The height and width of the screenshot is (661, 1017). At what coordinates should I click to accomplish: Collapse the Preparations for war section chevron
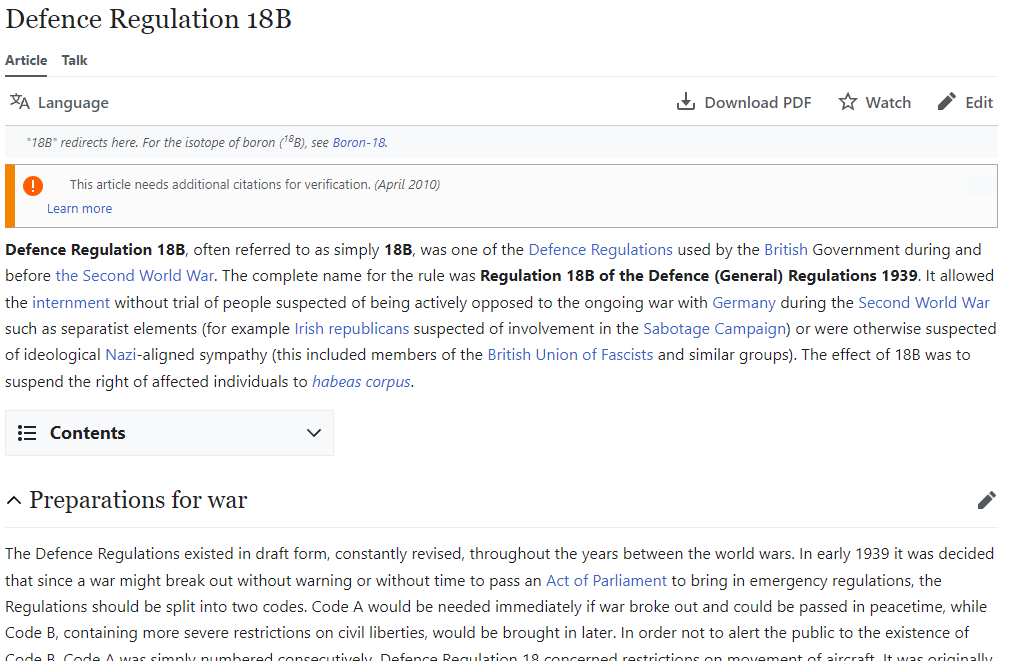[x=13, y=500]
